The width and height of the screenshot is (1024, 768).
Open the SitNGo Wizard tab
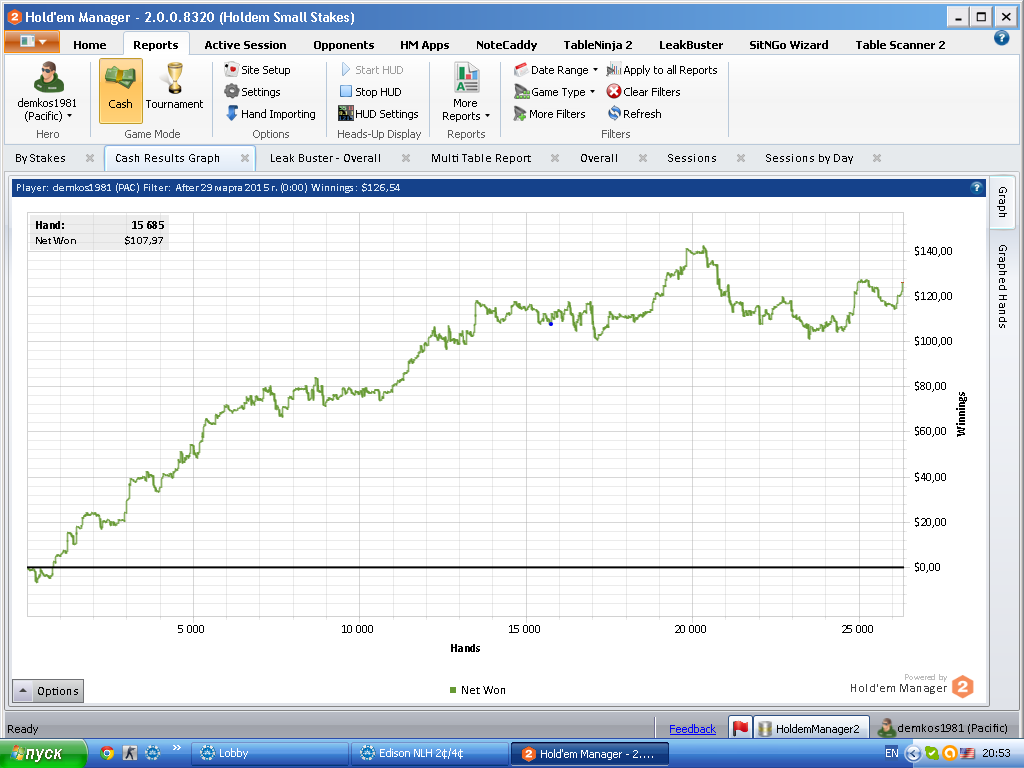(788, 44)
